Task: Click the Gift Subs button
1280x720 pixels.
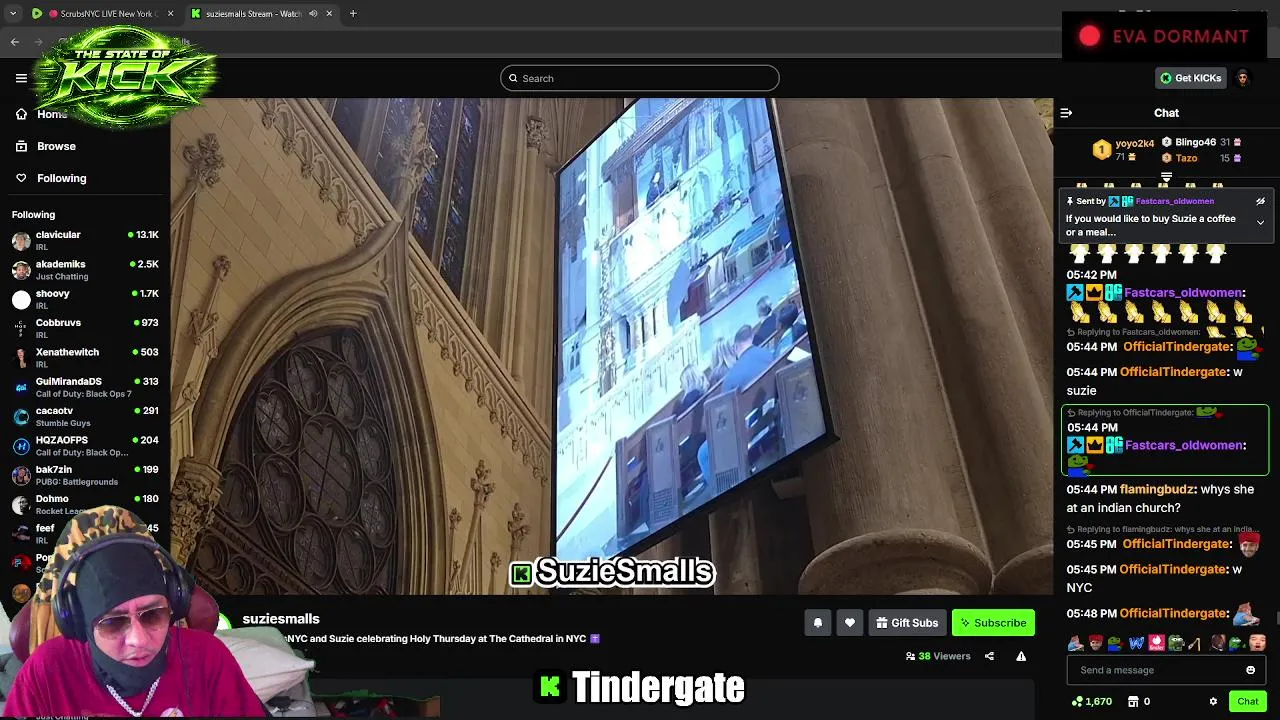Action: coord(907,623)
